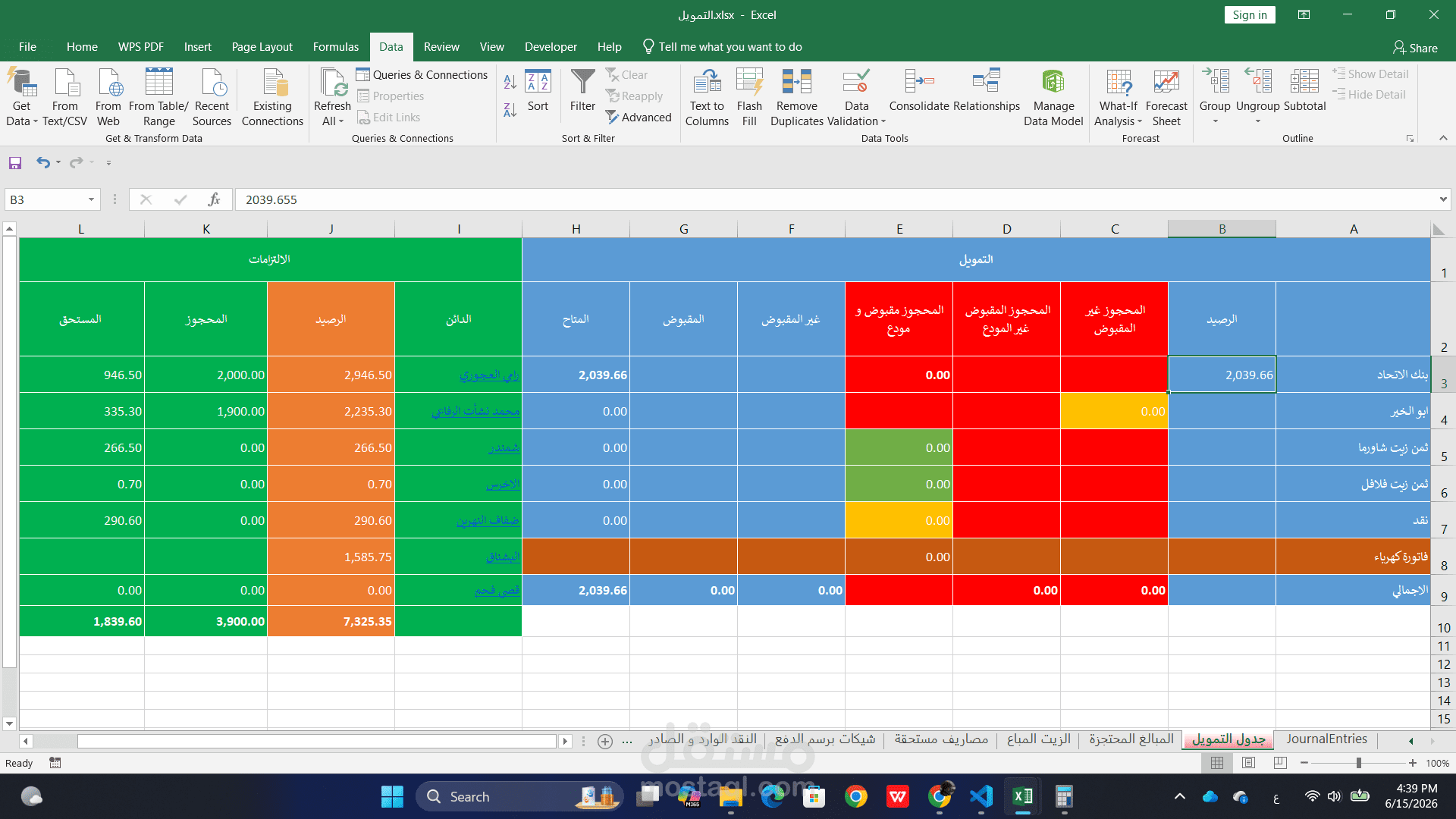Screen dimensions: 1456x819
Task: Switch to JournalEntries sheet tab
Action: [1326, 739]
